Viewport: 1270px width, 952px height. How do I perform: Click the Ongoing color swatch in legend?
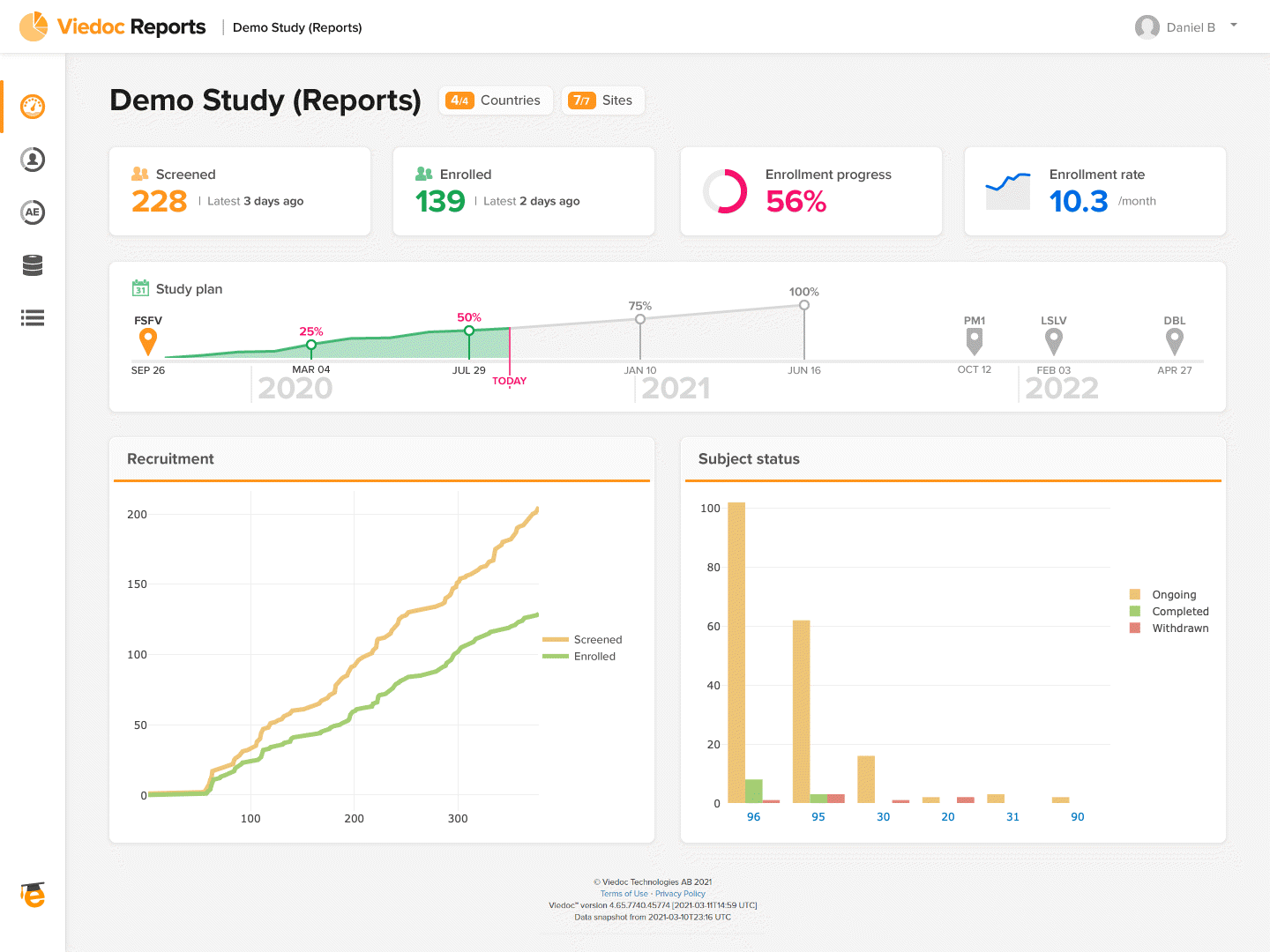[x=1135, y=595]
